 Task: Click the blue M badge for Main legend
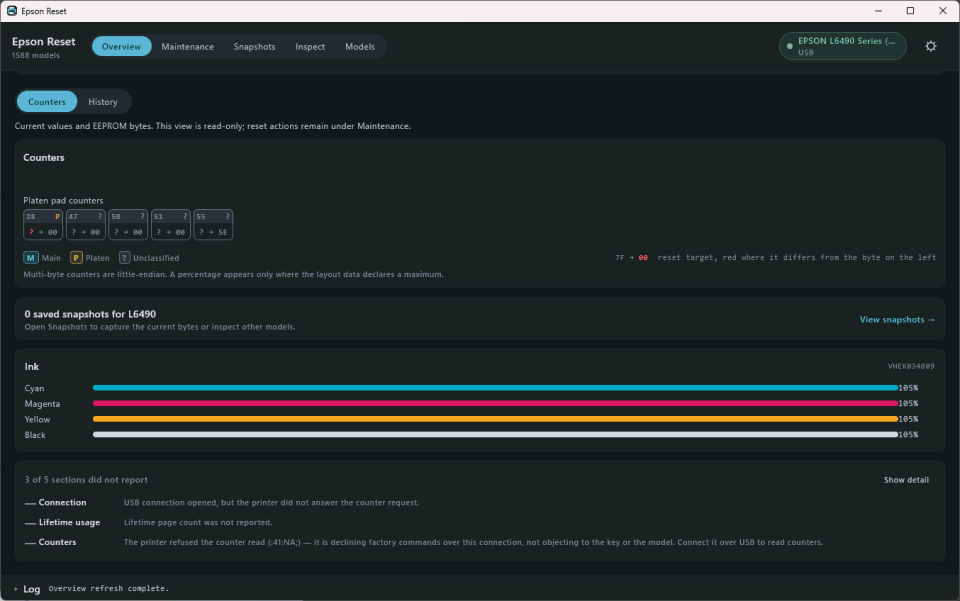tap(31, 258)
